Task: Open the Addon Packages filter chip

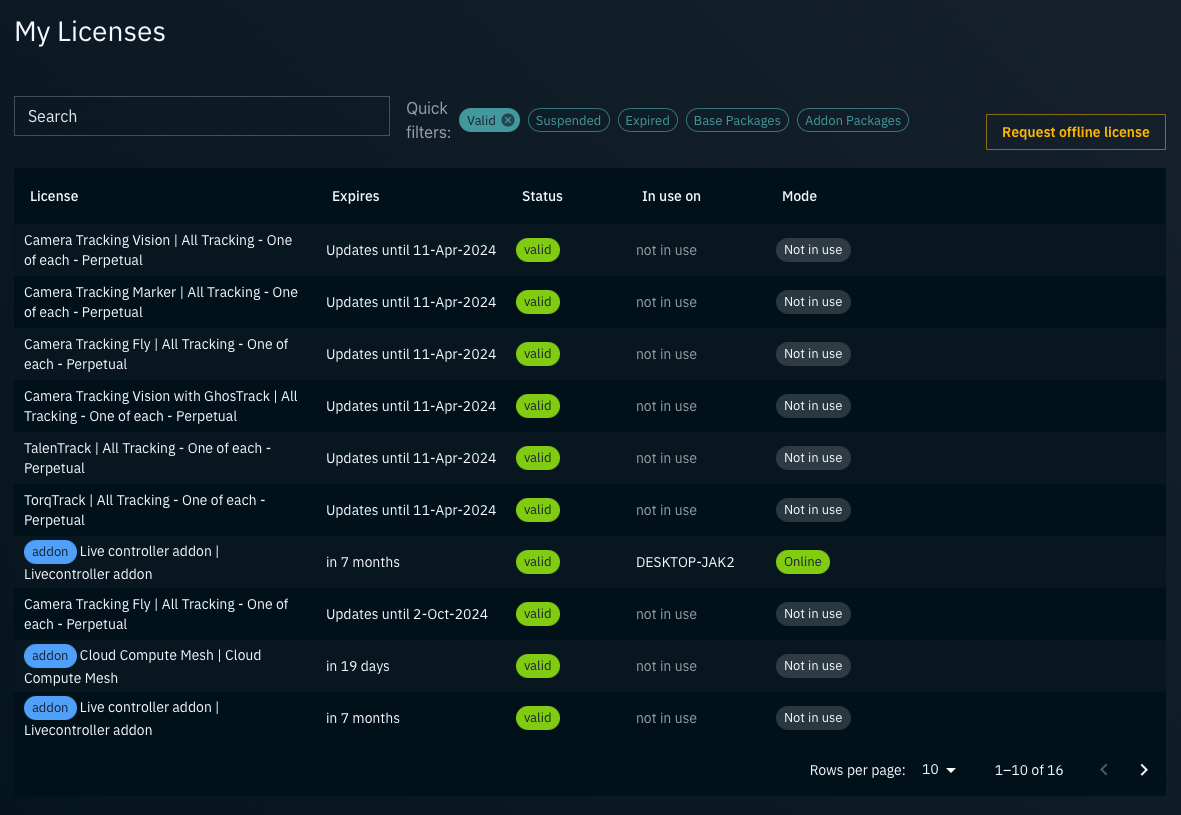Action: point(852,119)
